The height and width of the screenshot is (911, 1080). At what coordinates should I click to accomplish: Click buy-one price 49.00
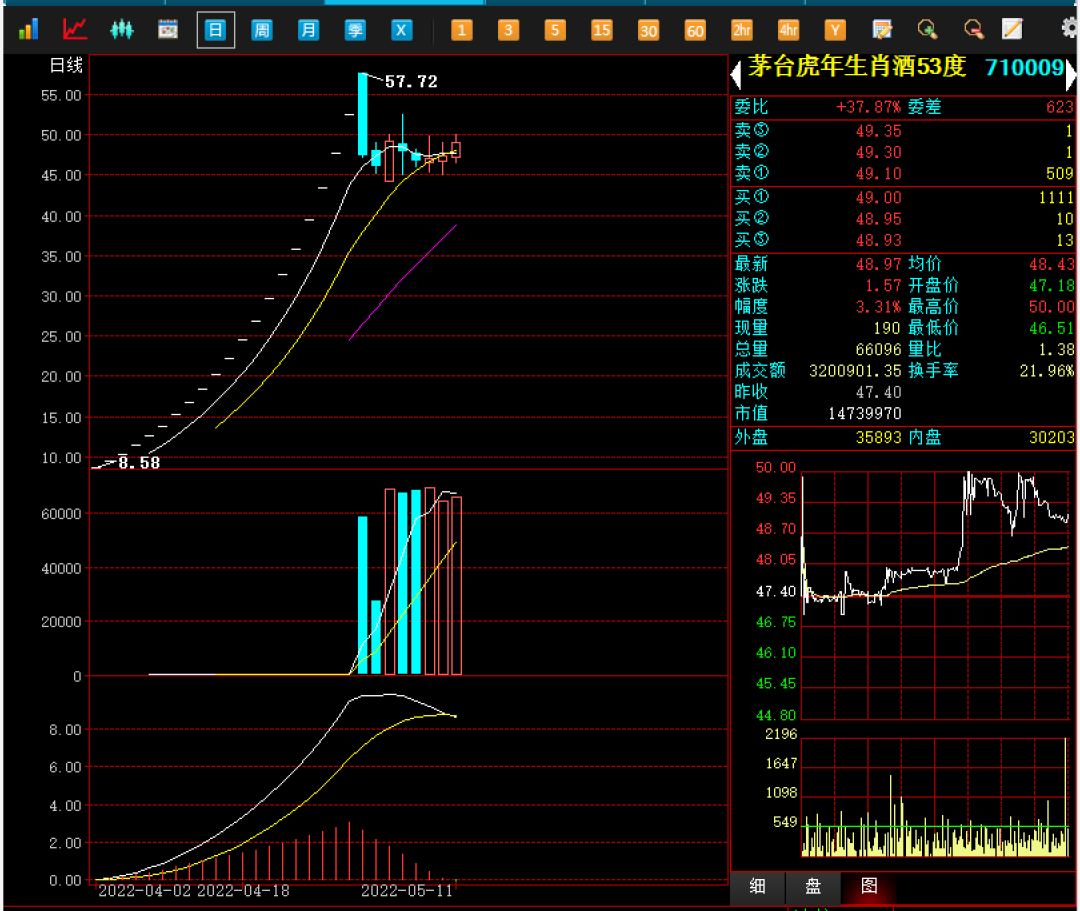[x=878, y=198]
